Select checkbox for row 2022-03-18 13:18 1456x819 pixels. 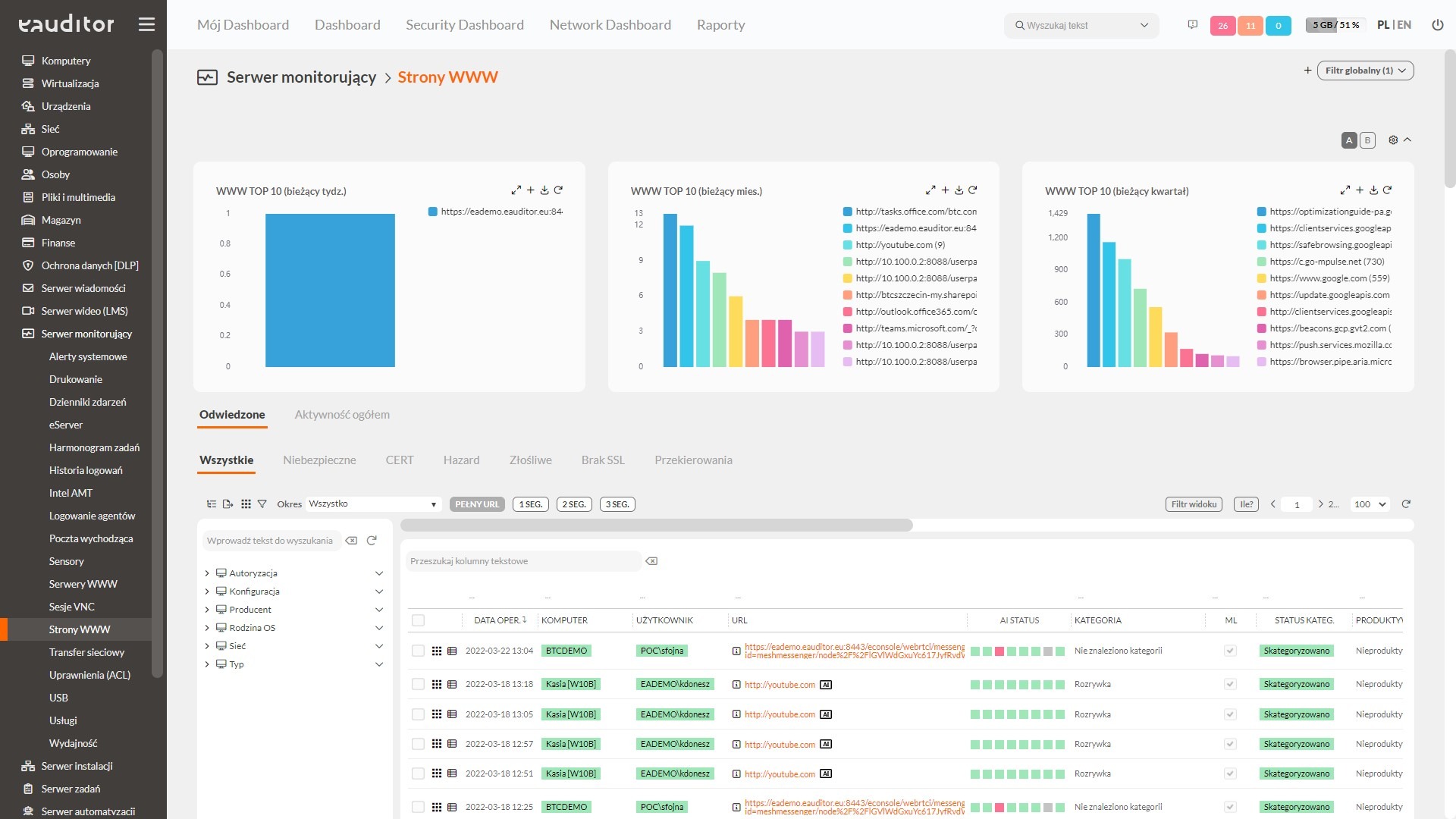(x=418, y=684)
